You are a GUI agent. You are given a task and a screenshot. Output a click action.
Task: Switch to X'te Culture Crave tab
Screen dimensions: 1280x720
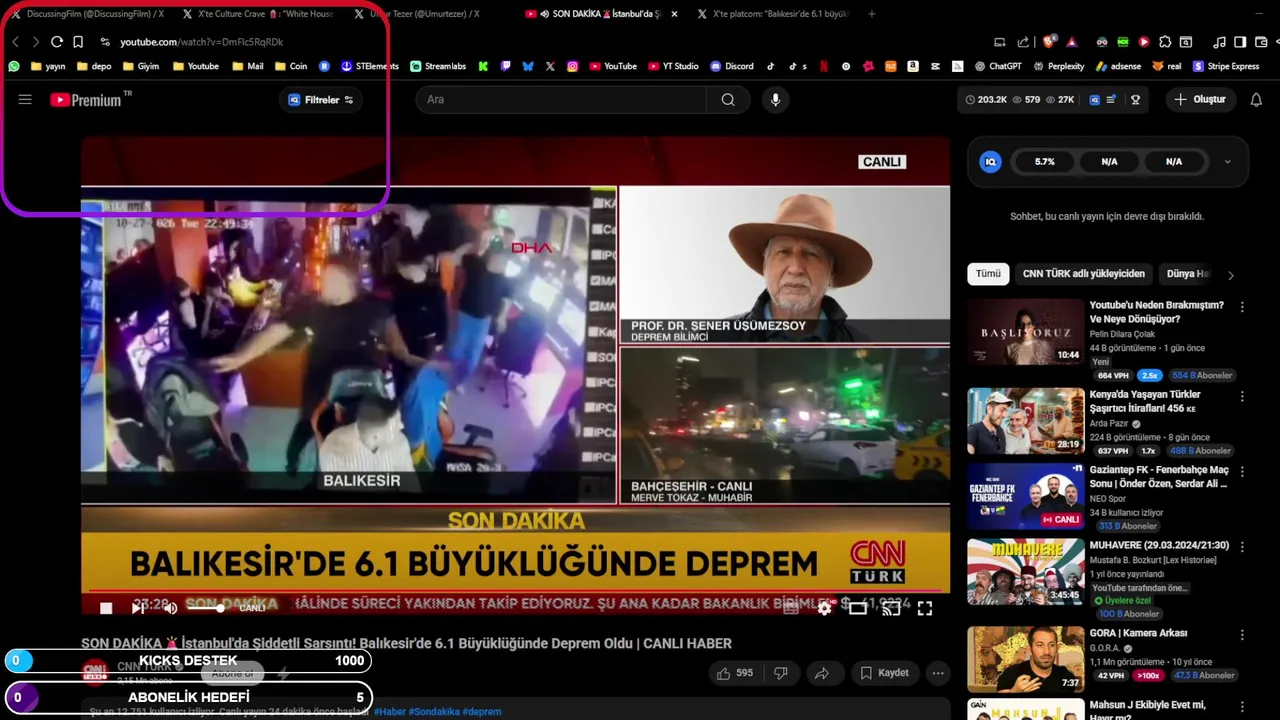(258, 14)
